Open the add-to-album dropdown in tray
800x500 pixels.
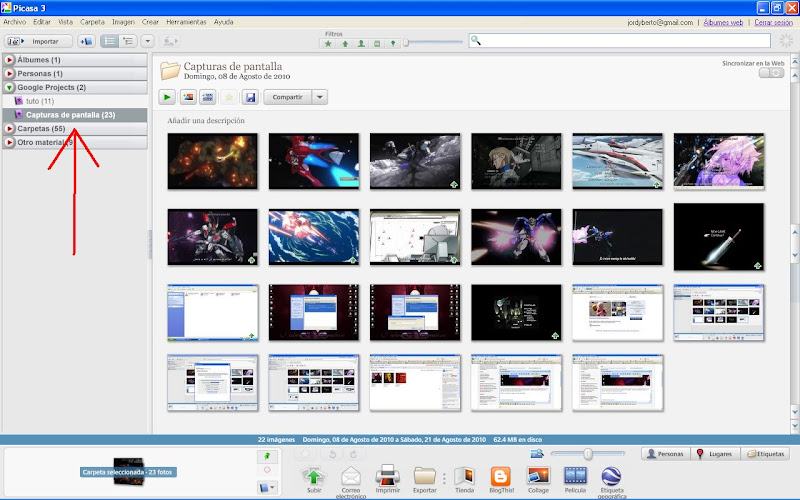coord(267,488)
